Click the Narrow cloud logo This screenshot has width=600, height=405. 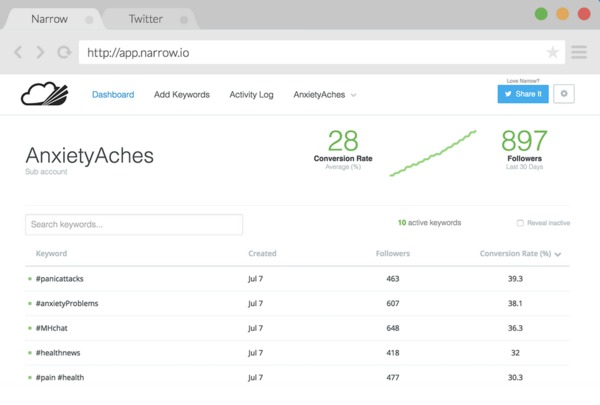pos(44,93)
